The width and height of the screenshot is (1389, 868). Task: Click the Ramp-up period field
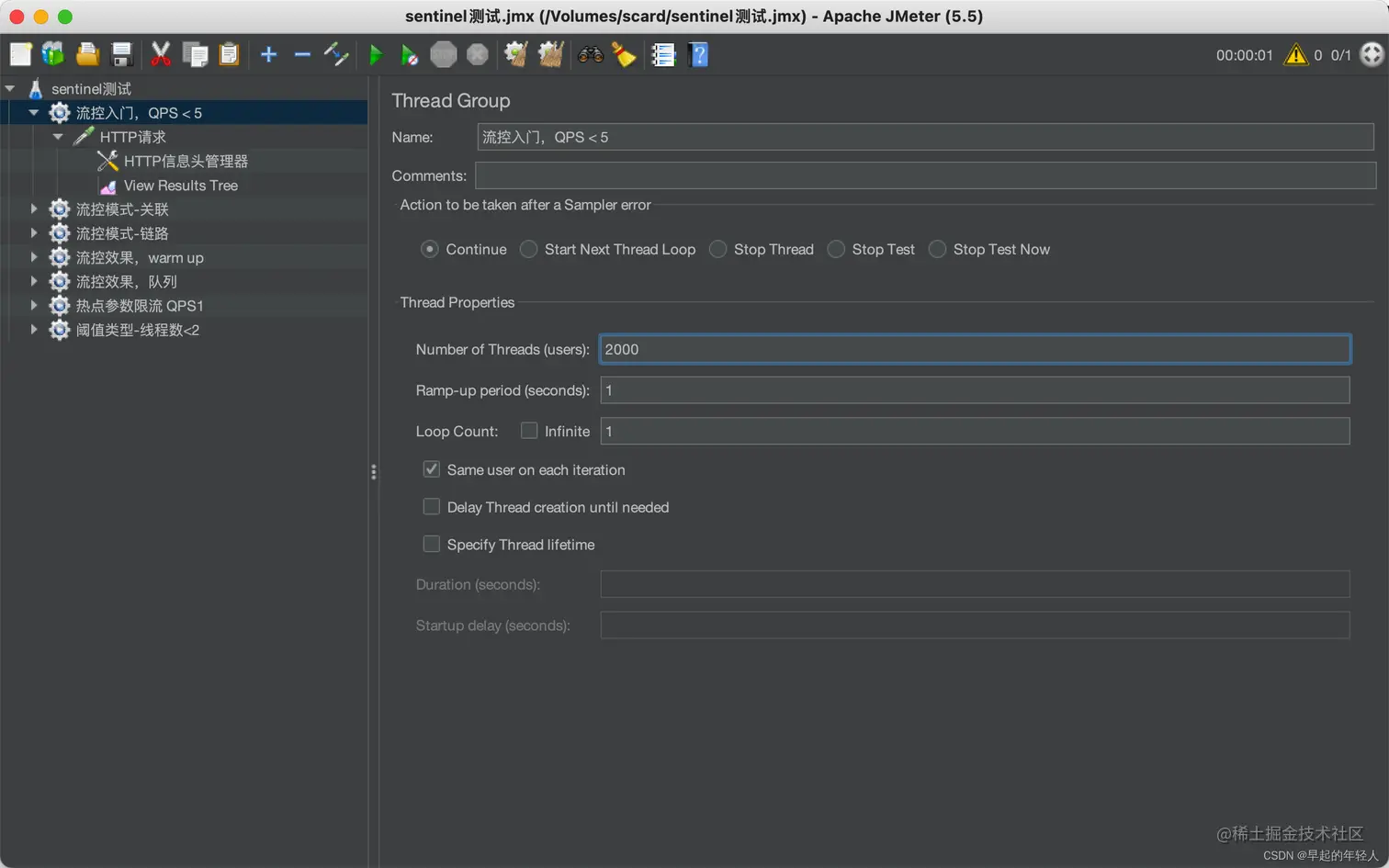975,390
